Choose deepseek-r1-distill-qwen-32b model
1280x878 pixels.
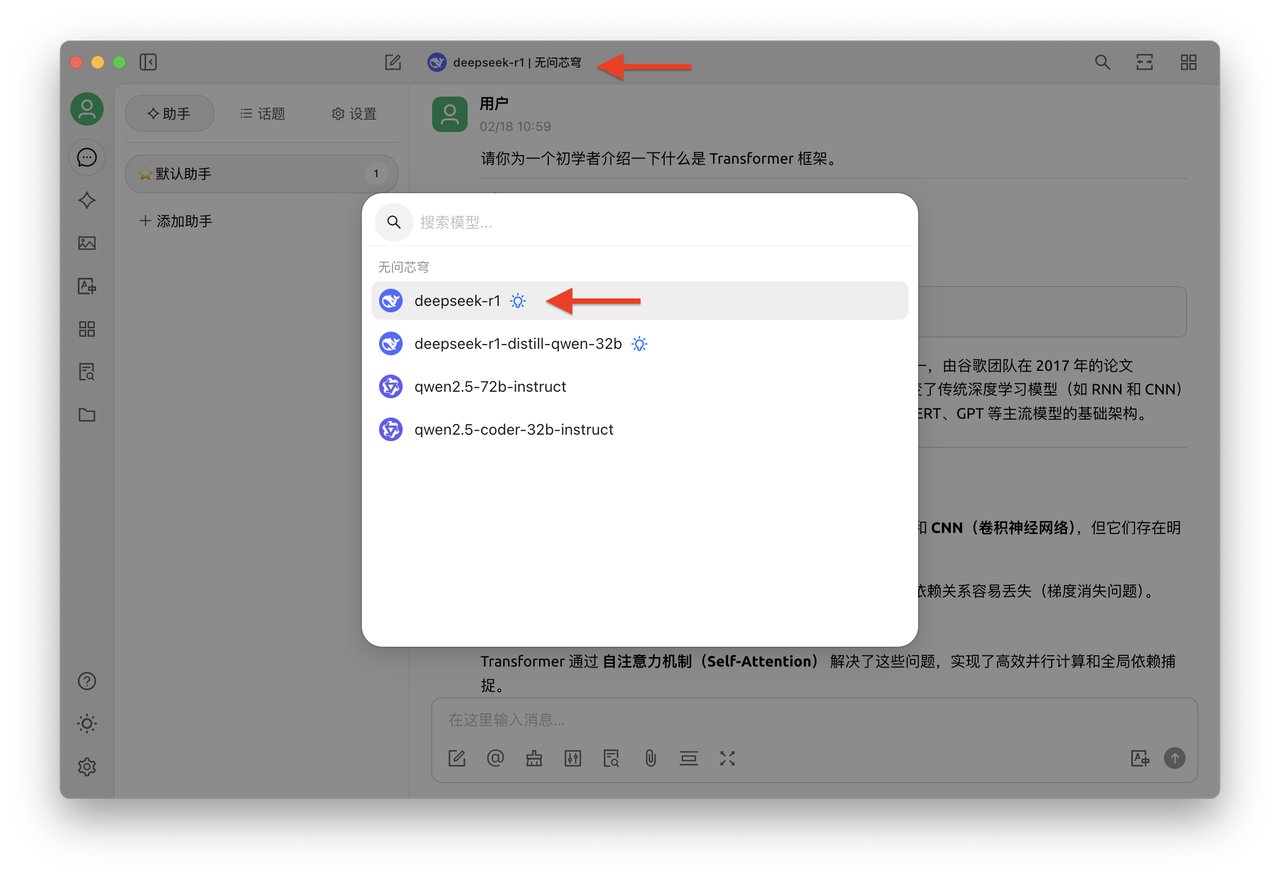[x=517, y=344]
